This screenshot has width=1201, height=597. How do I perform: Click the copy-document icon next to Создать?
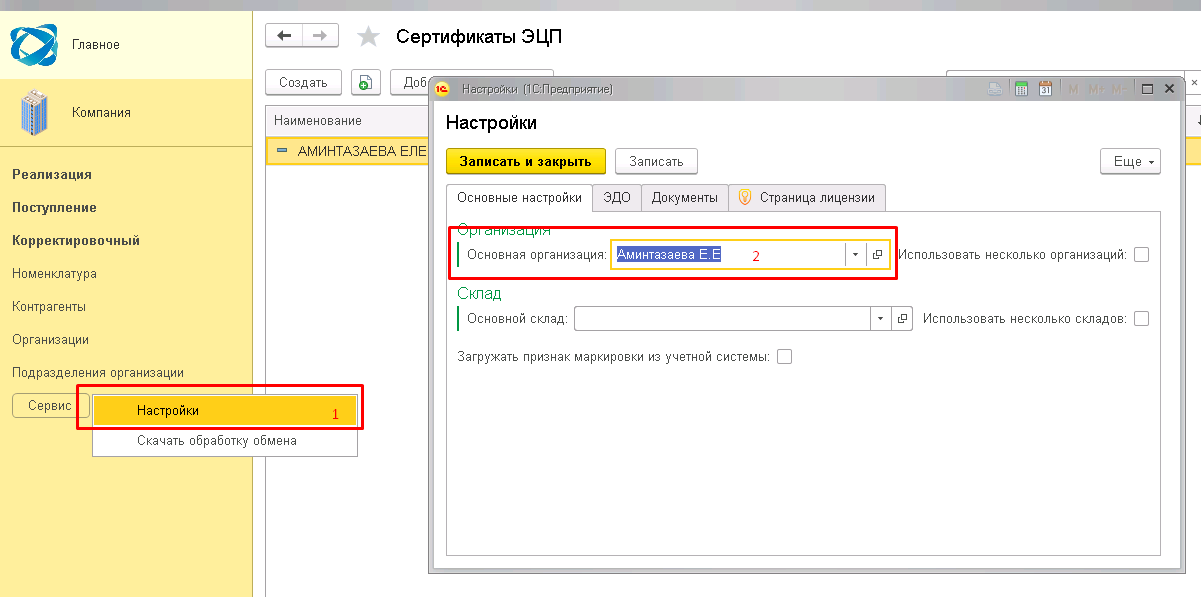click(x=365, y=82)
